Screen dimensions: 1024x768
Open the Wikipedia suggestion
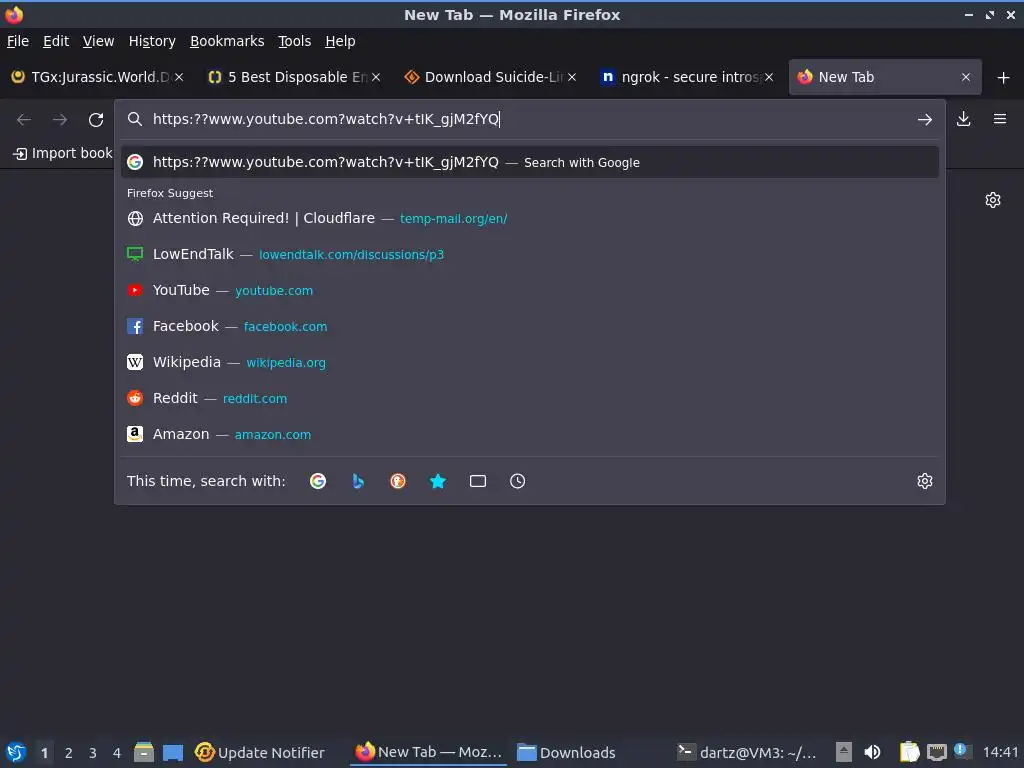(530, 362)
